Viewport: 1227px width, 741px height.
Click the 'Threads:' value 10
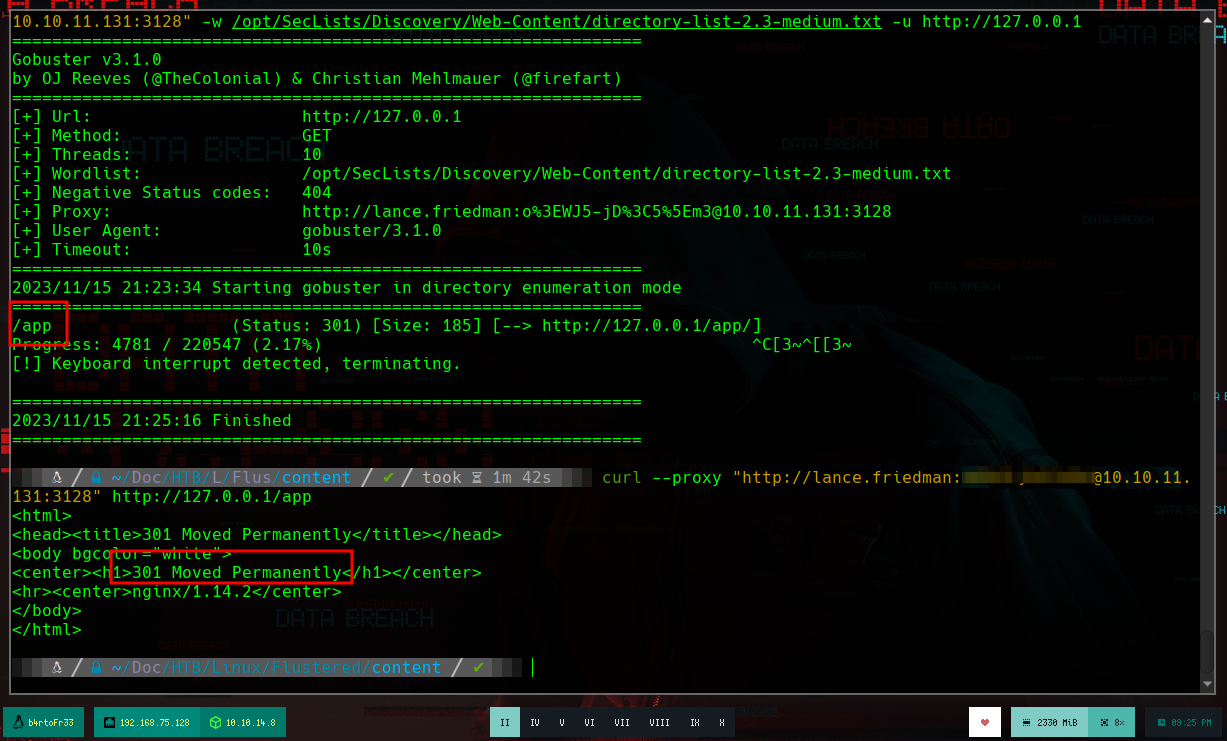(312, 155)
